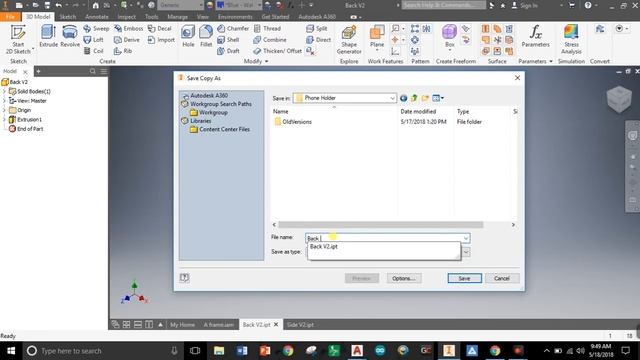This screenshot has height=360, width=640.
Task: Click the Windows Start button
Action: coord(11,351)
